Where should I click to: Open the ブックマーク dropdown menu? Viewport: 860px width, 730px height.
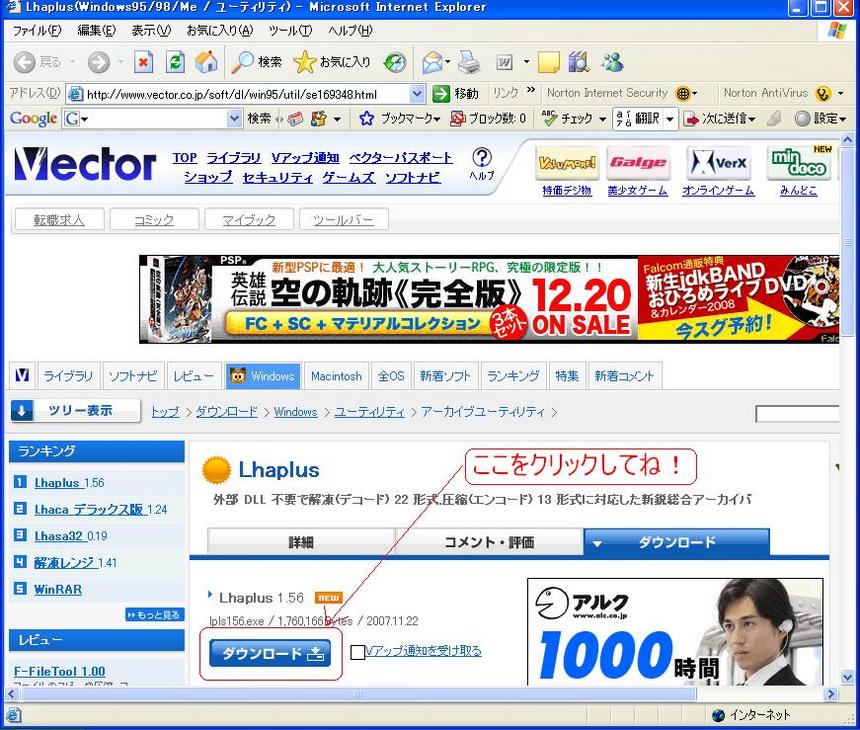click(437, 119)
